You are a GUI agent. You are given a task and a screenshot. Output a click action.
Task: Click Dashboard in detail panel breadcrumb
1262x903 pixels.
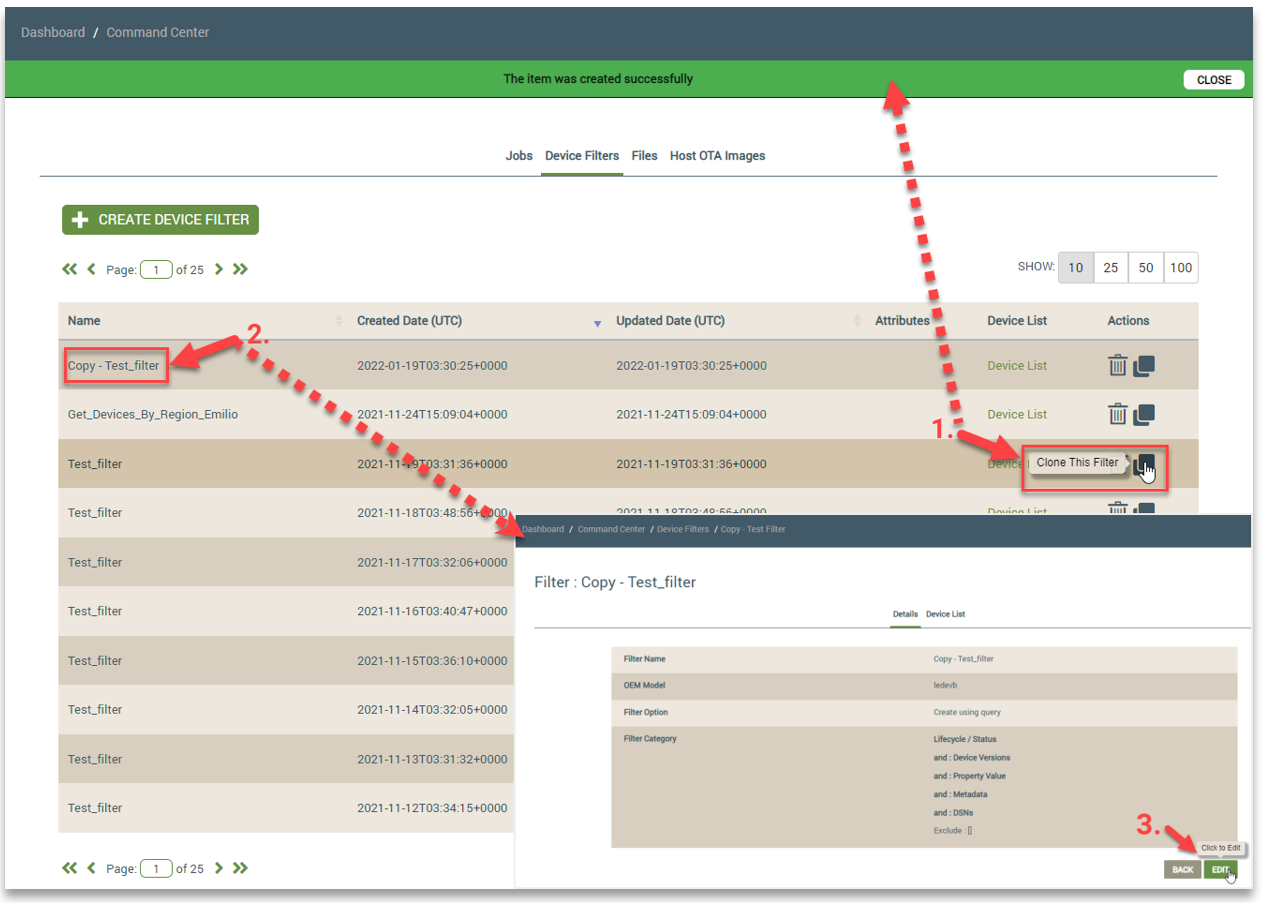(x=543, y=529)
